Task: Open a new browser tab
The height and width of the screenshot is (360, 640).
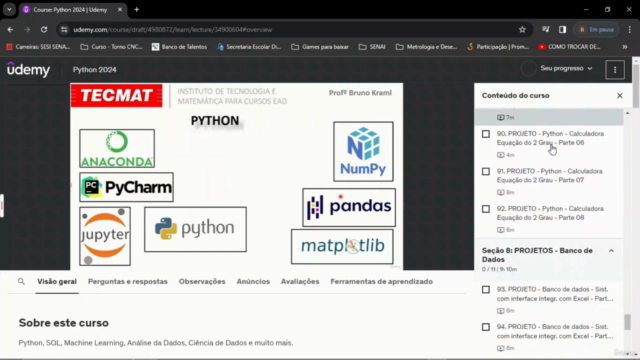Action: click(137, 9)
